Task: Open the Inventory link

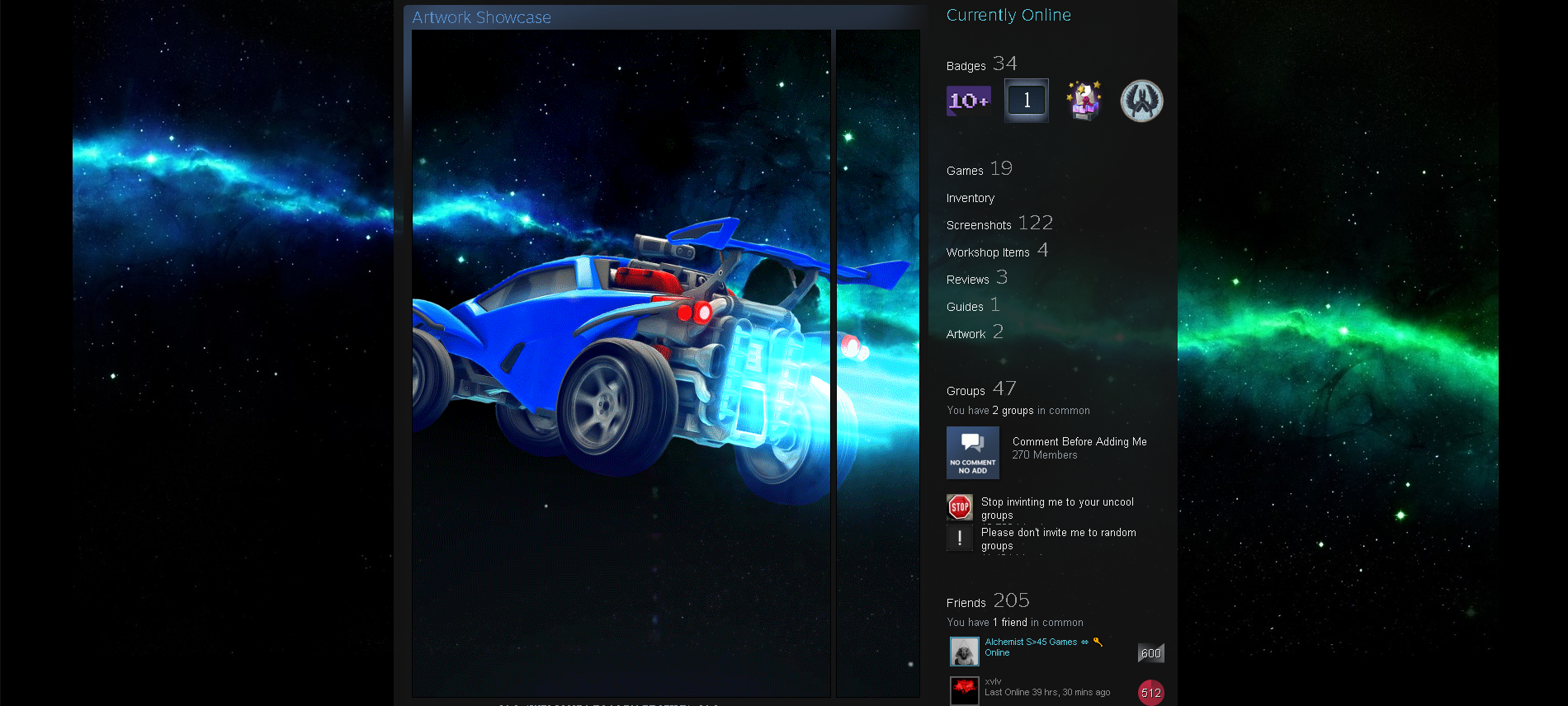Action: [x=971, y=198]
